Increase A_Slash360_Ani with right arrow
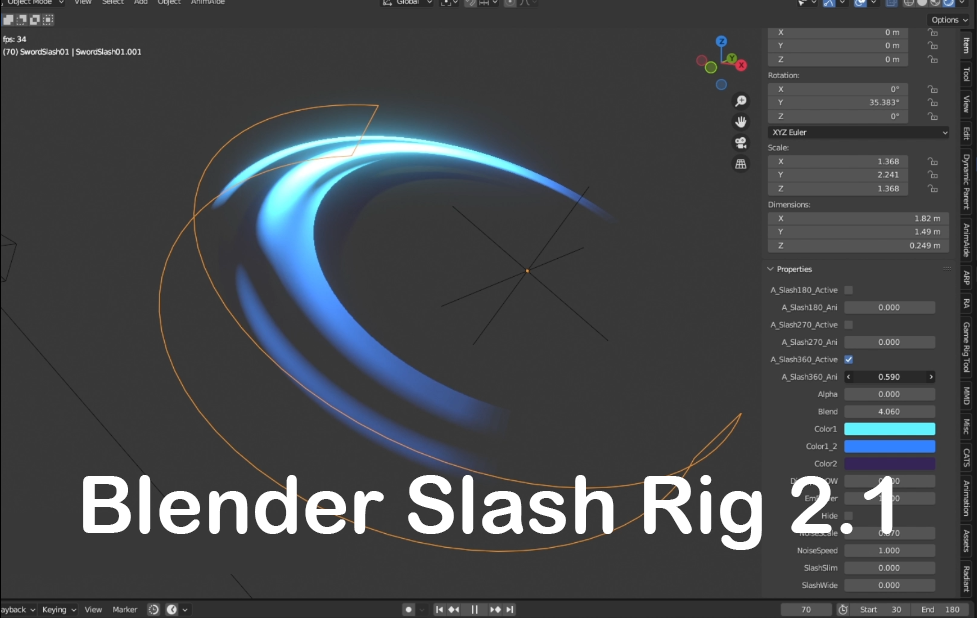The image size is (977, 618). [931, 377]
